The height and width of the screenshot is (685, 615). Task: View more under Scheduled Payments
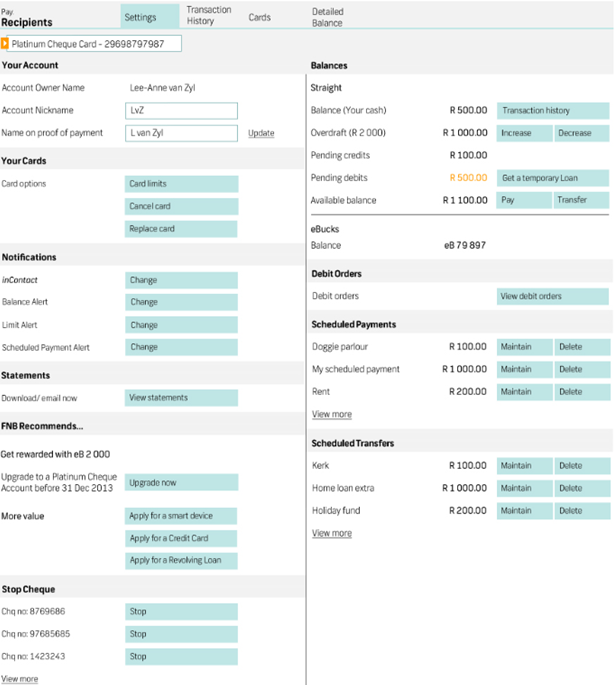pos(332,414)
